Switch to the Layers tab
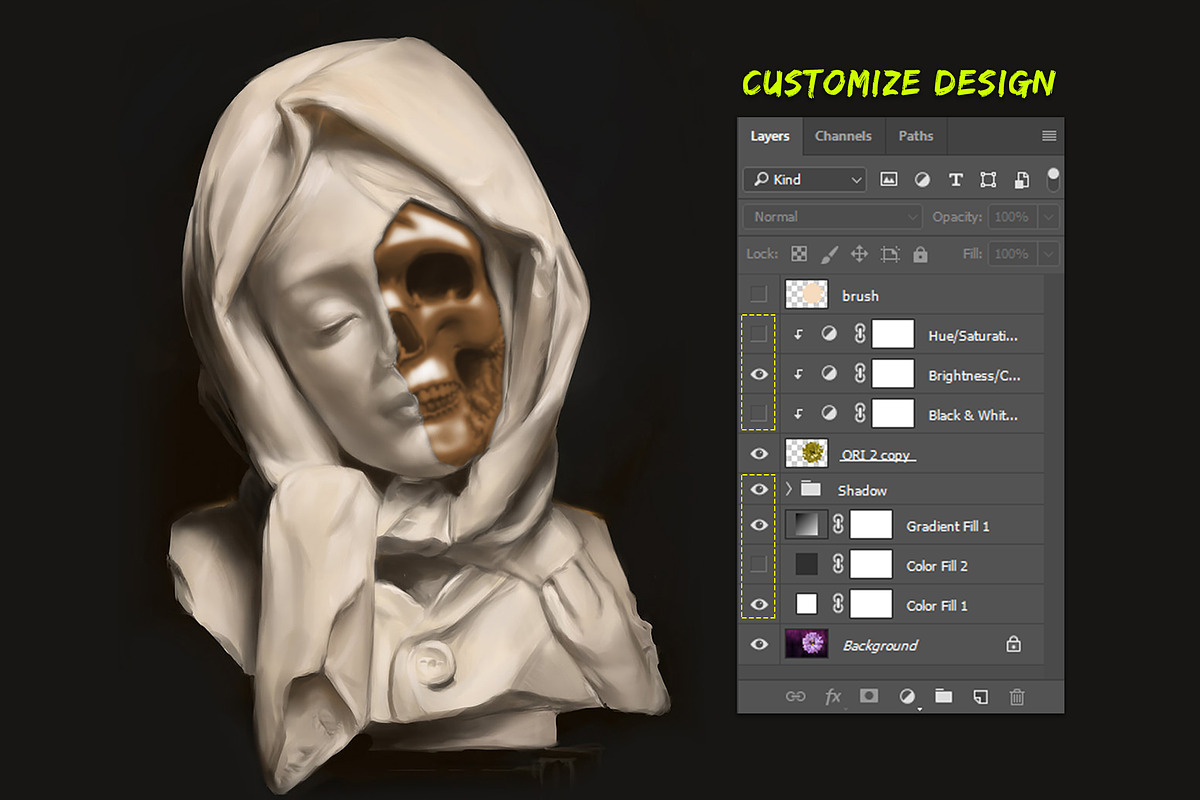 770,136
